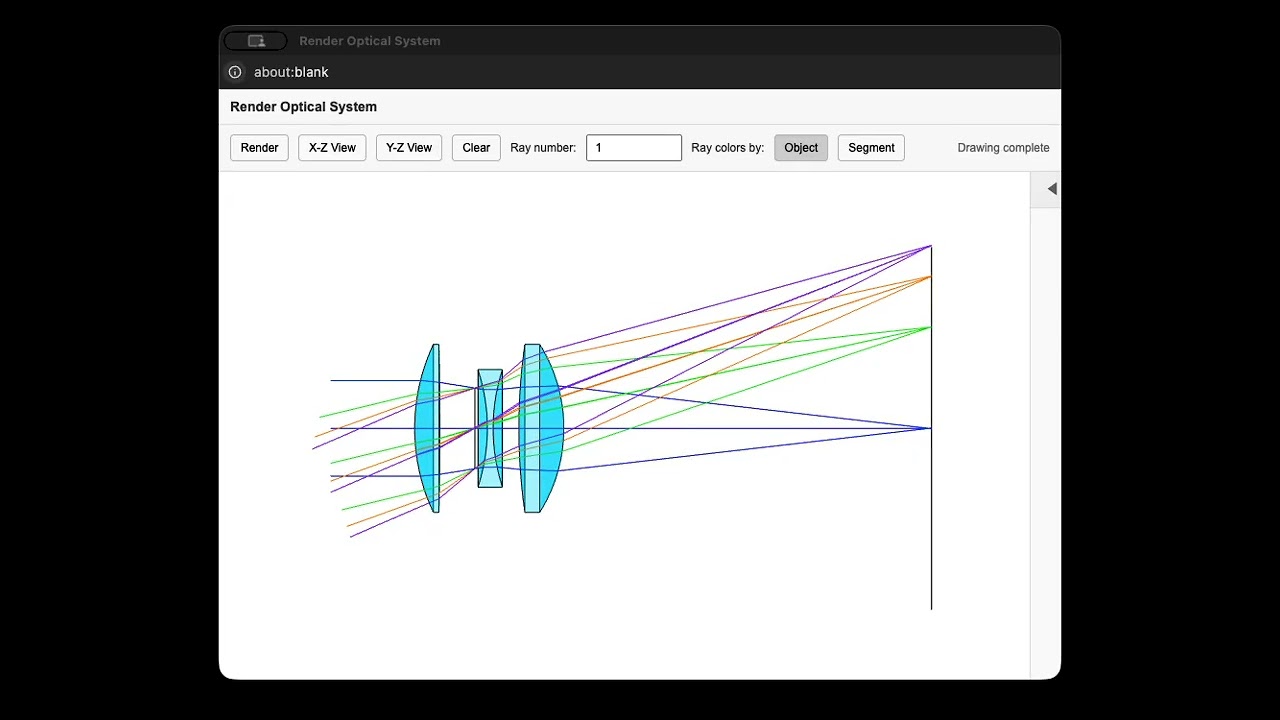Click the Render Optical System heading
Screen dimensions: 1280x720
click(303, 107)
